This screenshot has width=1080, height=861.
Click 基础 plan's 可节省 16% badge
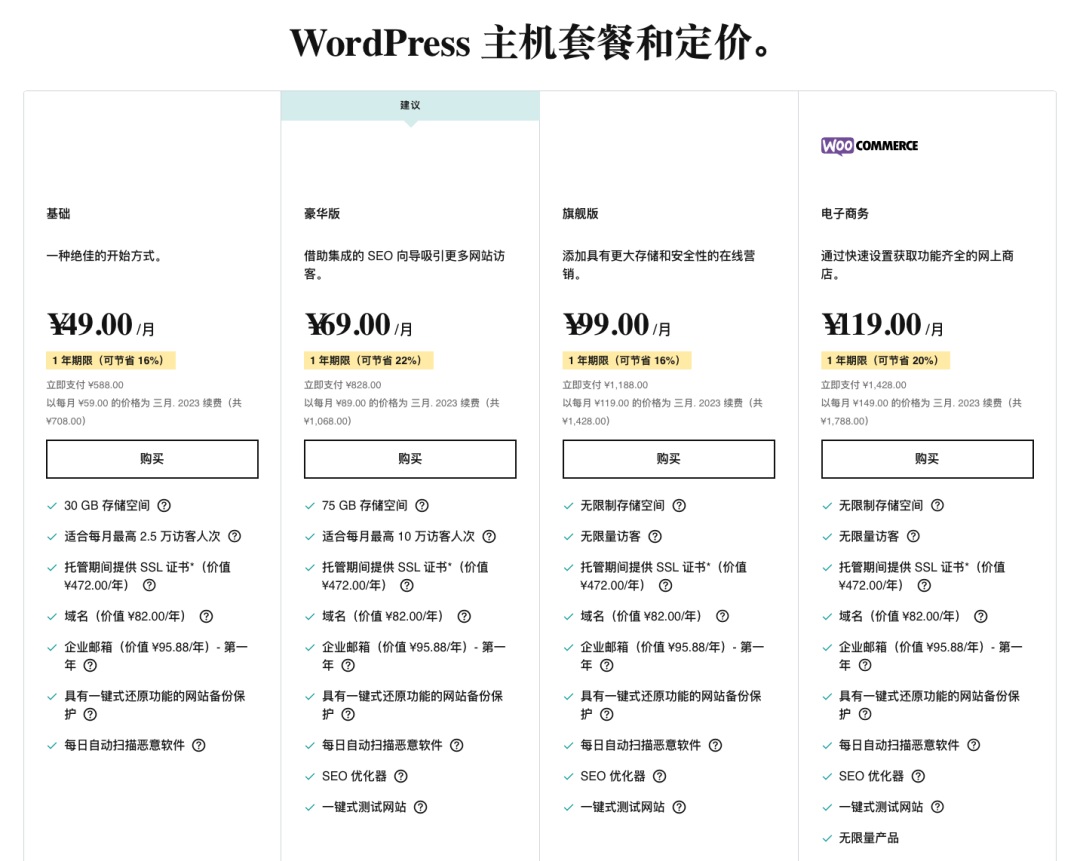(x=110, y=360)
